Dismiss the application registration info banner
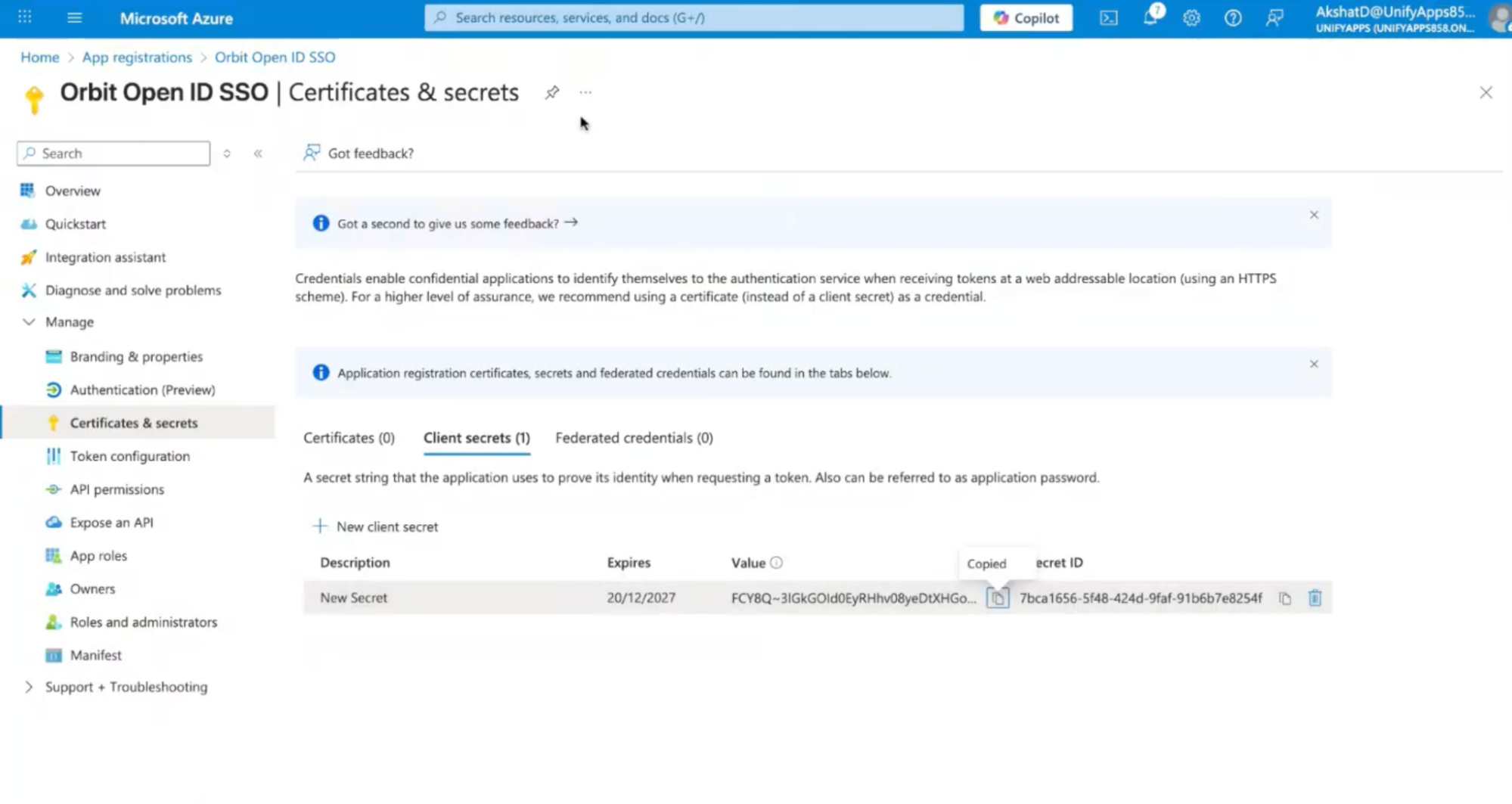Screen dimensions: 1512x804 [x=1314, y=364]
